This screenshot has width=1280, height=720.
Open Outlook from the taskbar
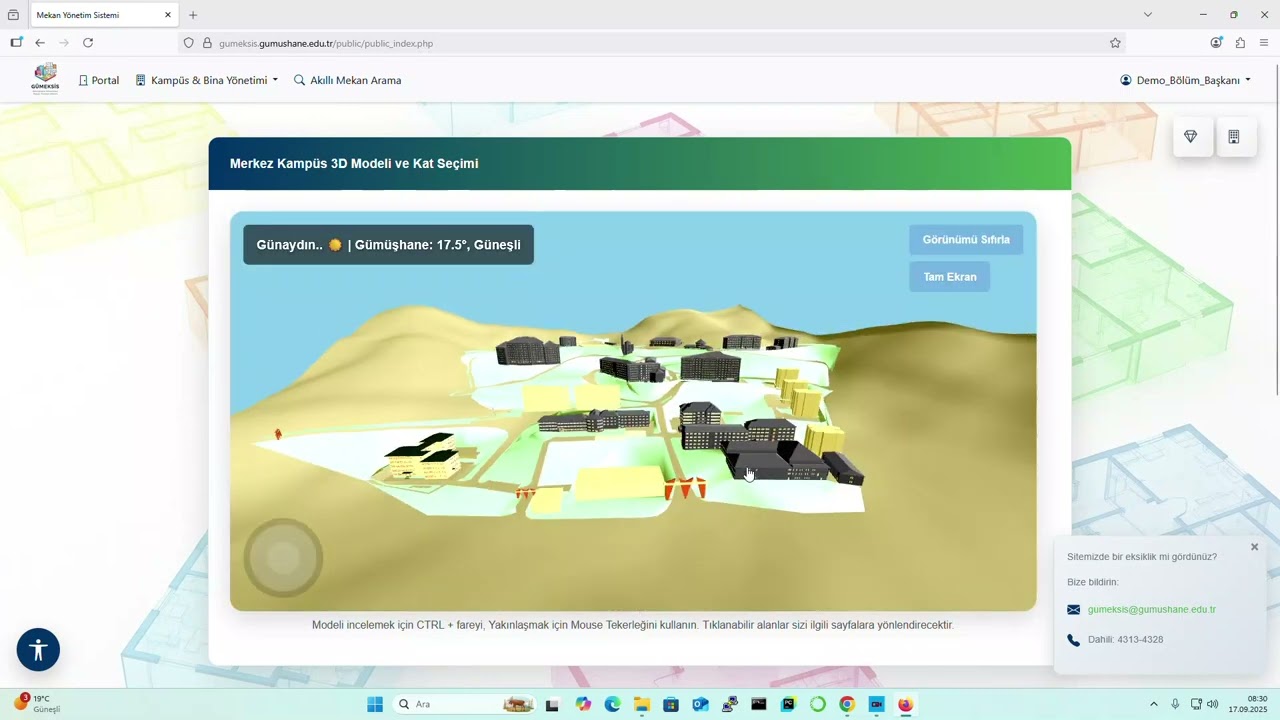coord(700,704)
